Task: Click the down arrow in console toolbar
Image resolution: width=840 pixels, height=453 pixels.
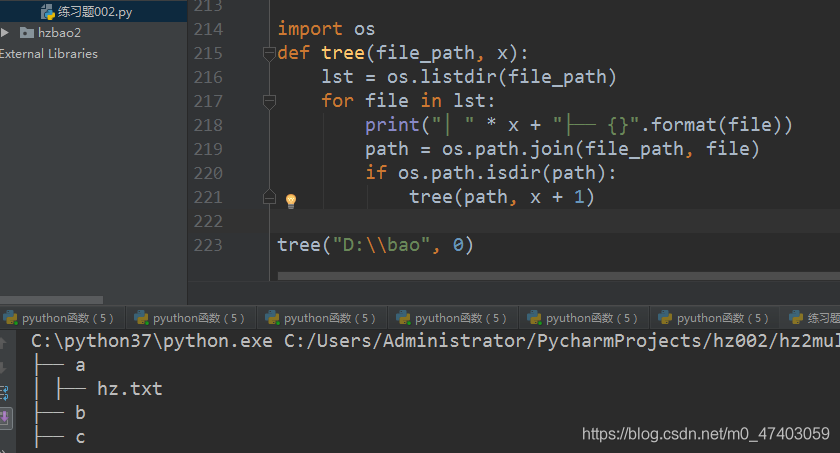Action: pyautogui.click(x=3, y=367)
